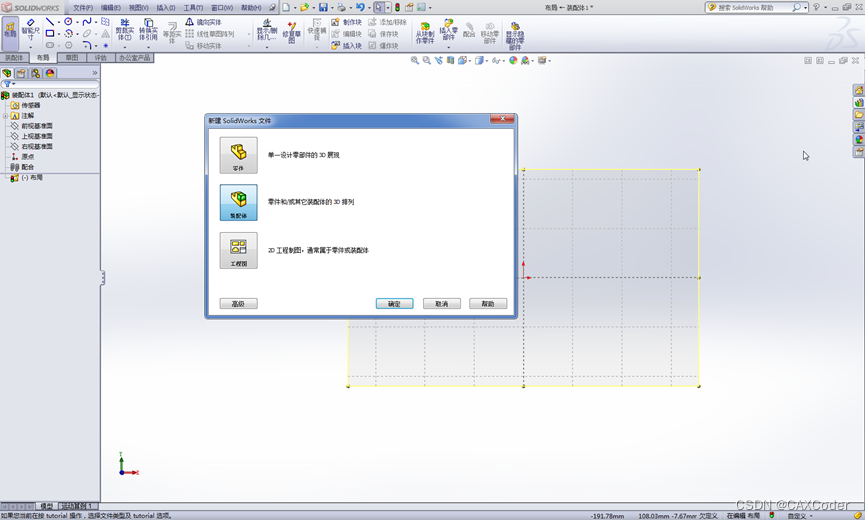The image size is (865, 520).
Task: Choose the 装配体 (Assembly) document type button
Action: 238,202
